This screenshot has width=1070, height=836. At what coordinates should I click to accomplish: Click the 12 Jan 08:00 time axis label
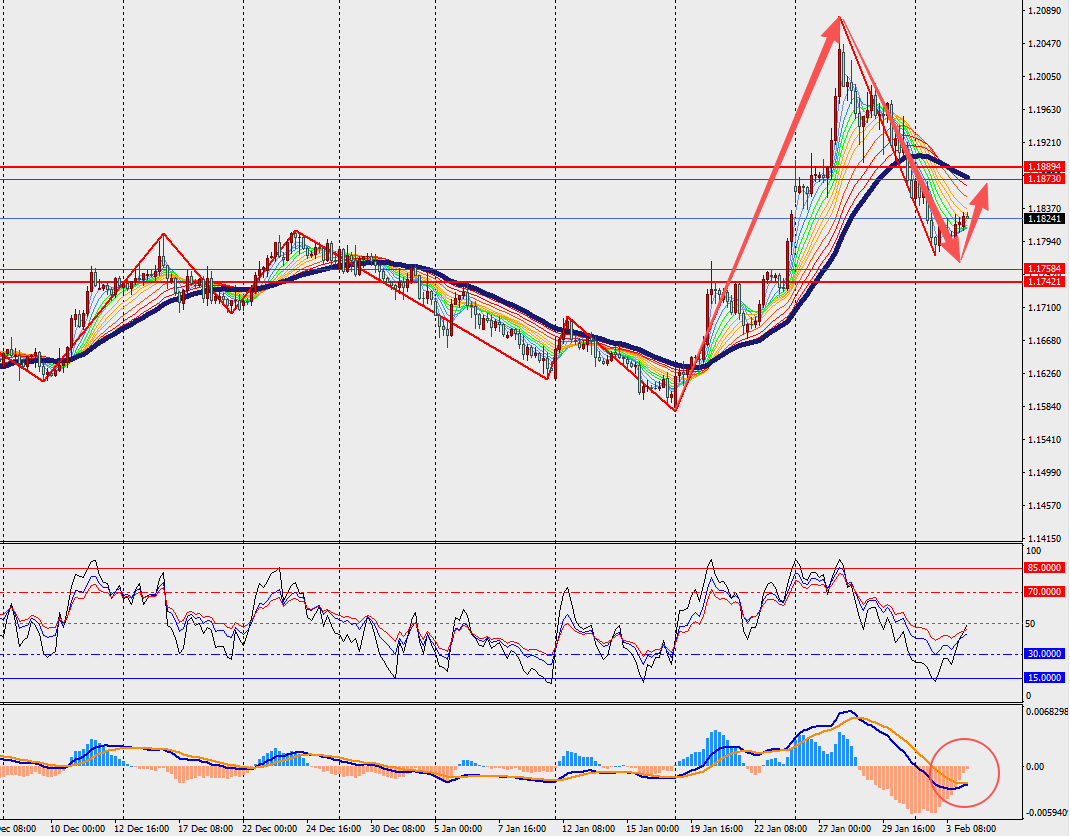point(587,828)
